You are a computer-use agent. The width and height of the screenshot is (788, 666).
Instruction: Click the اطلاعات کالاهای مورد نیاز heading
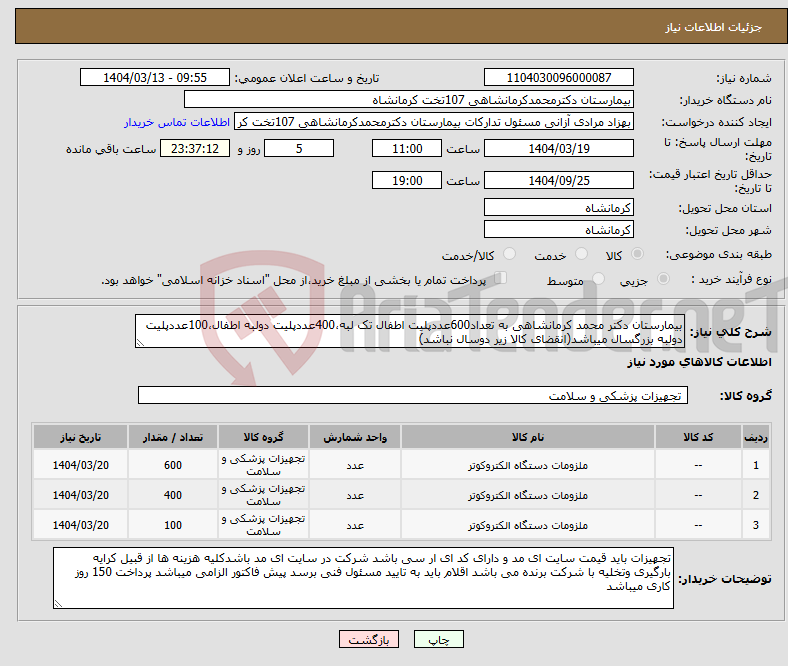(699, 362)
